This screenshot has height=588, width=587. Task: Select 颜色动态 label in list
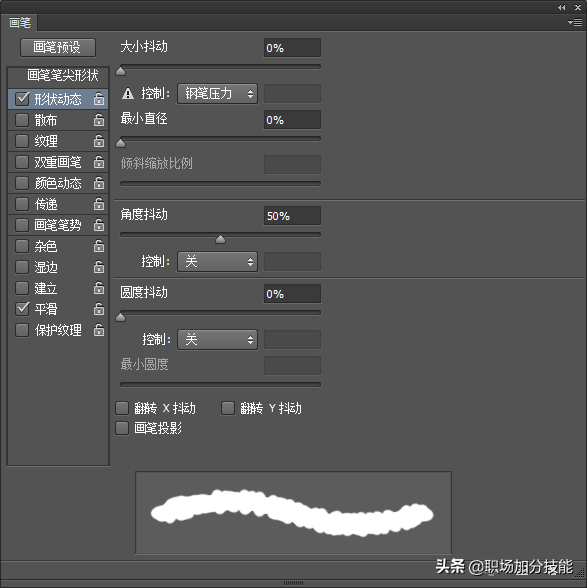point(58,183)
